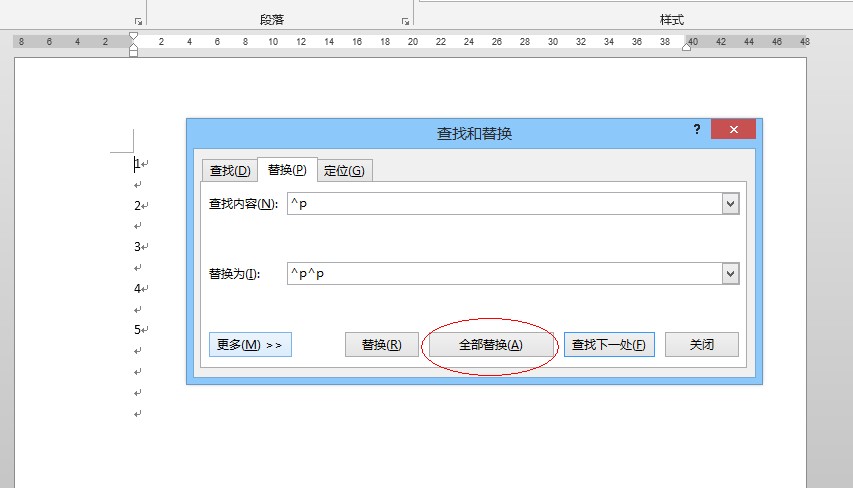Select the 替换(P) tab

287,170
